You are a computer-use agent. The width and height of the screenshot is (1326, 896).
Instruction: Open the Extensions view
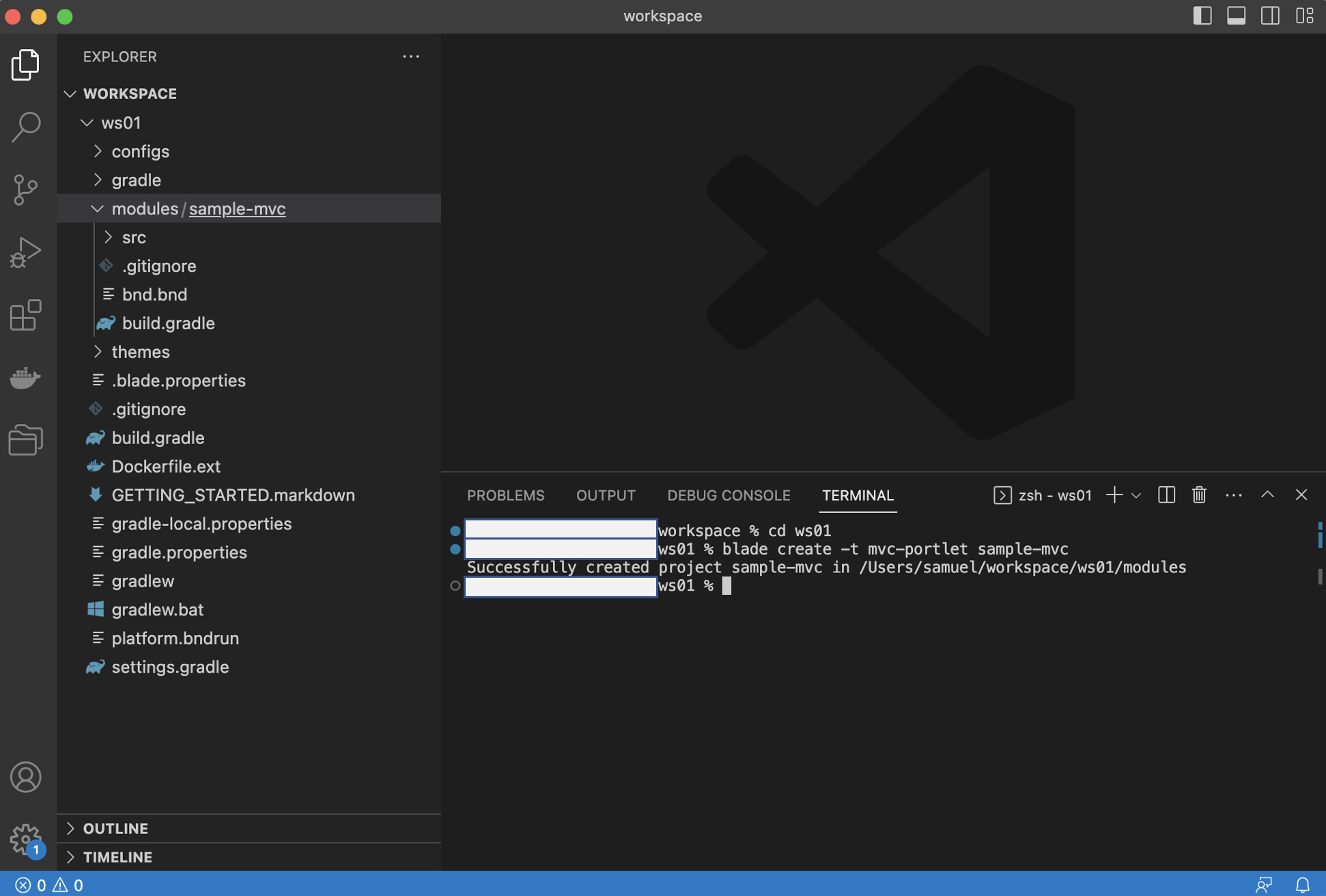[25, 315]
